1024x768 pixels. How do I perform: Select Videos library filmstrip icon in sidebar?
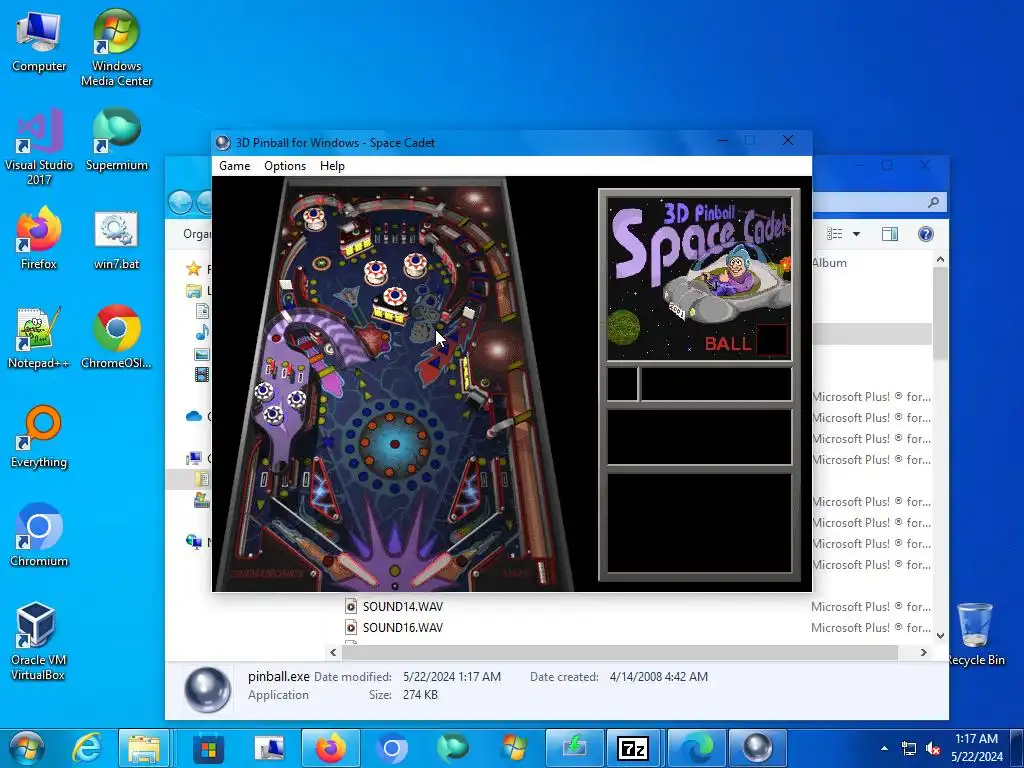[x=202, y=374]
